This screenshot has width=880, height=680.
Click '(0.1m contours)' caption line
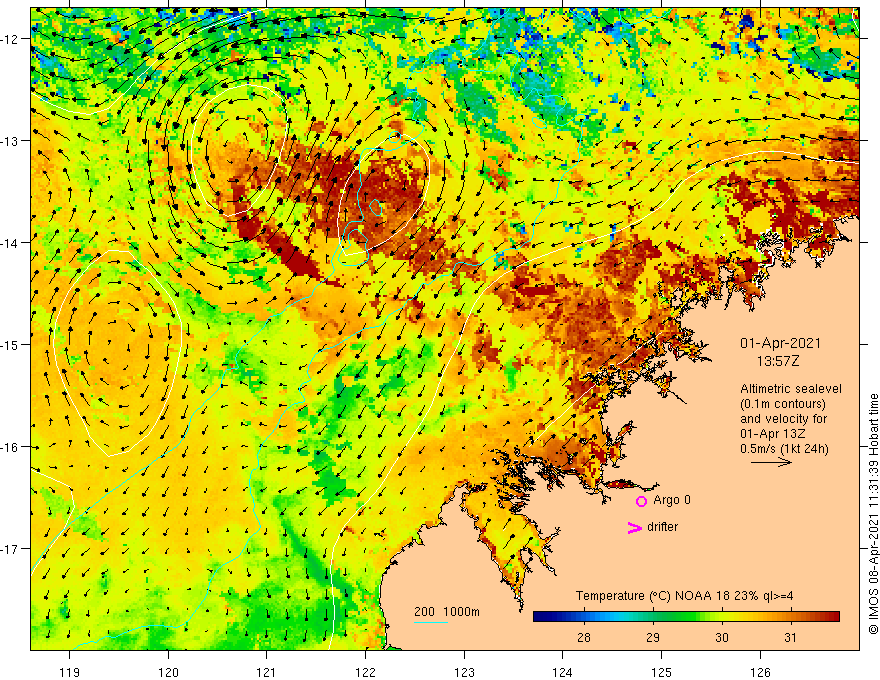[782, 404]
